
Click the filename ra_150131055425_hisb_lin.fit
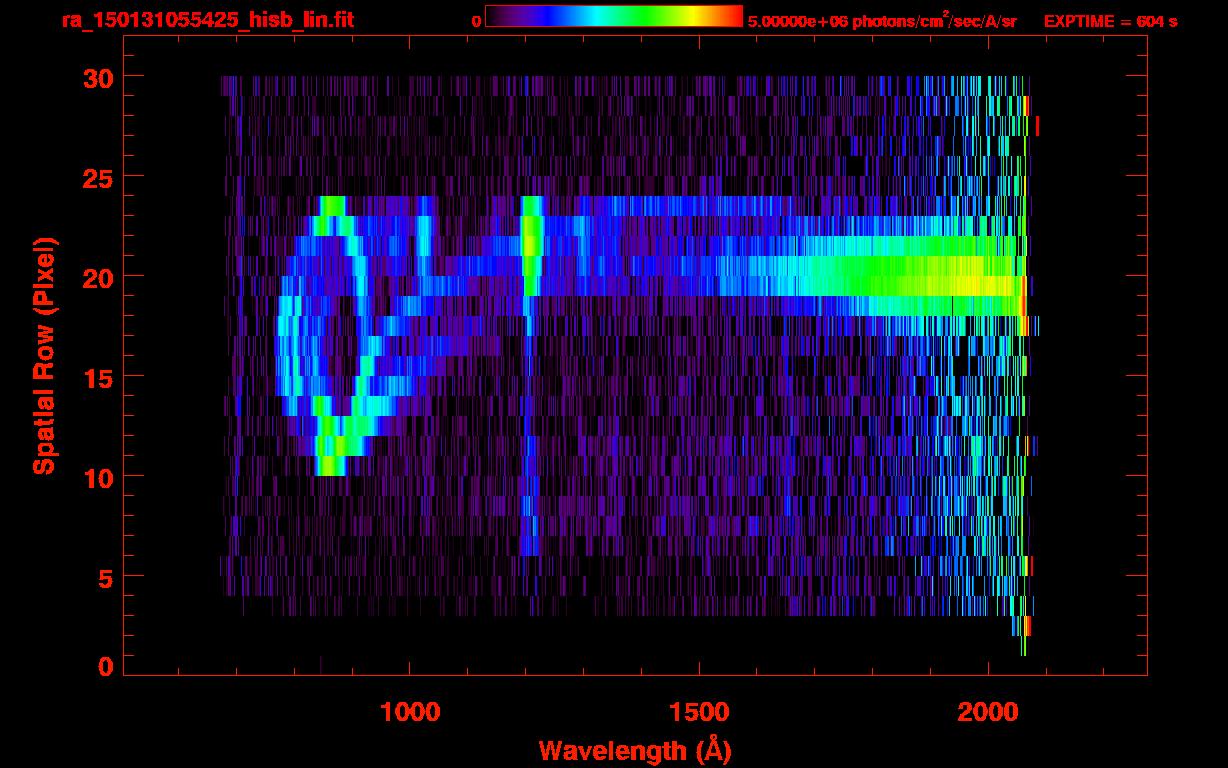(207, 21)
